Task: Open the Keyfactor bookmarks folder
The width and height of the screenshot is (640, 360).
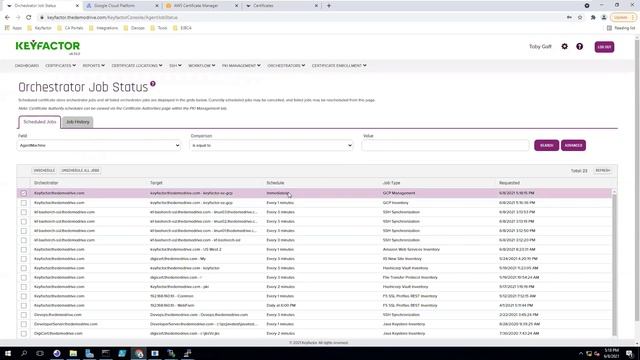Action: [40, 28]
